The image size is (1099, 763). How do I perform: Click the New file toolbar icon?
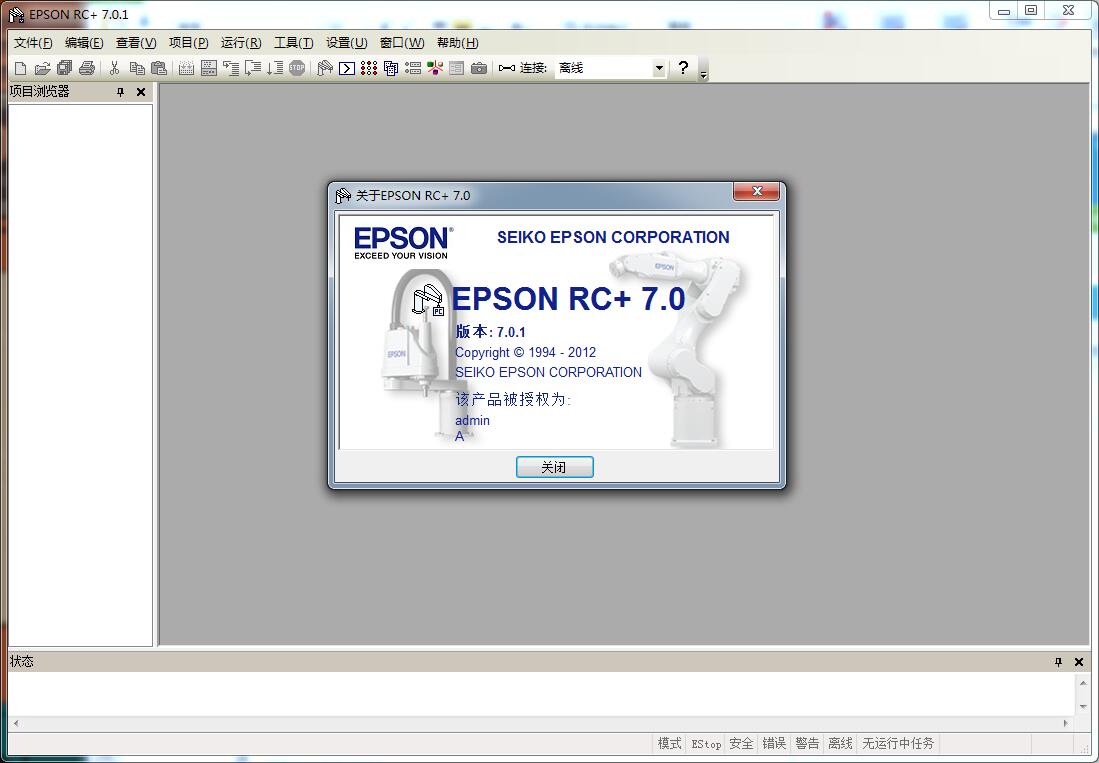(20, 68)
